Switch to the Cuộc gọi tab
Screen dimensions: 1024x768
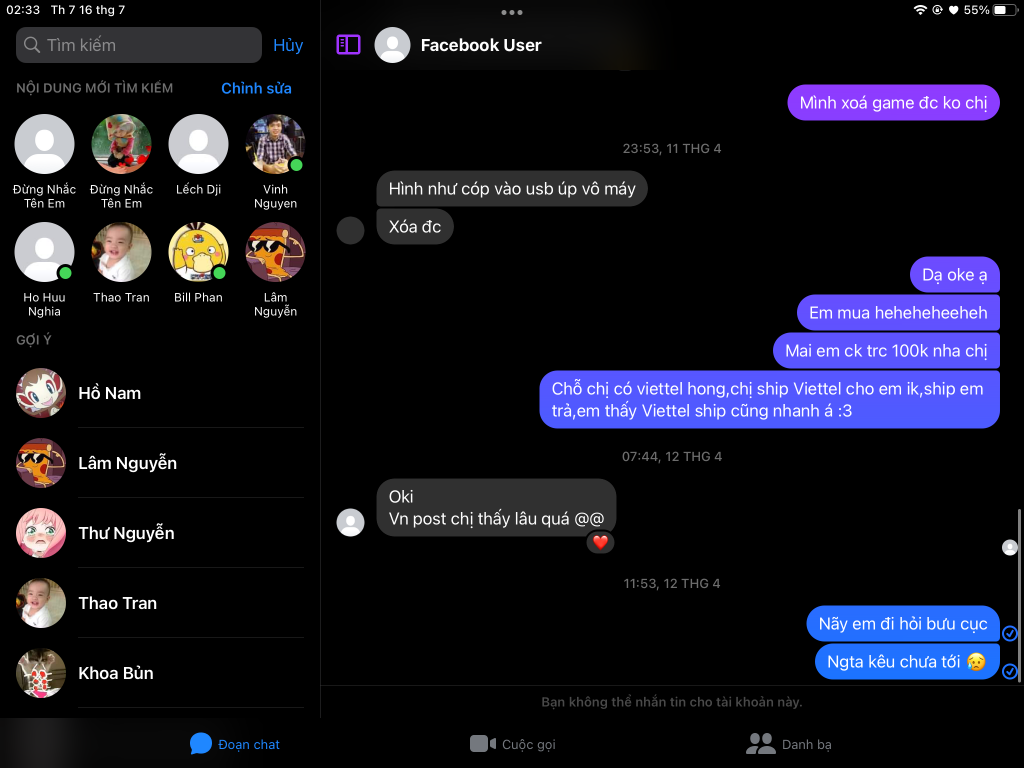pos(513,744)
